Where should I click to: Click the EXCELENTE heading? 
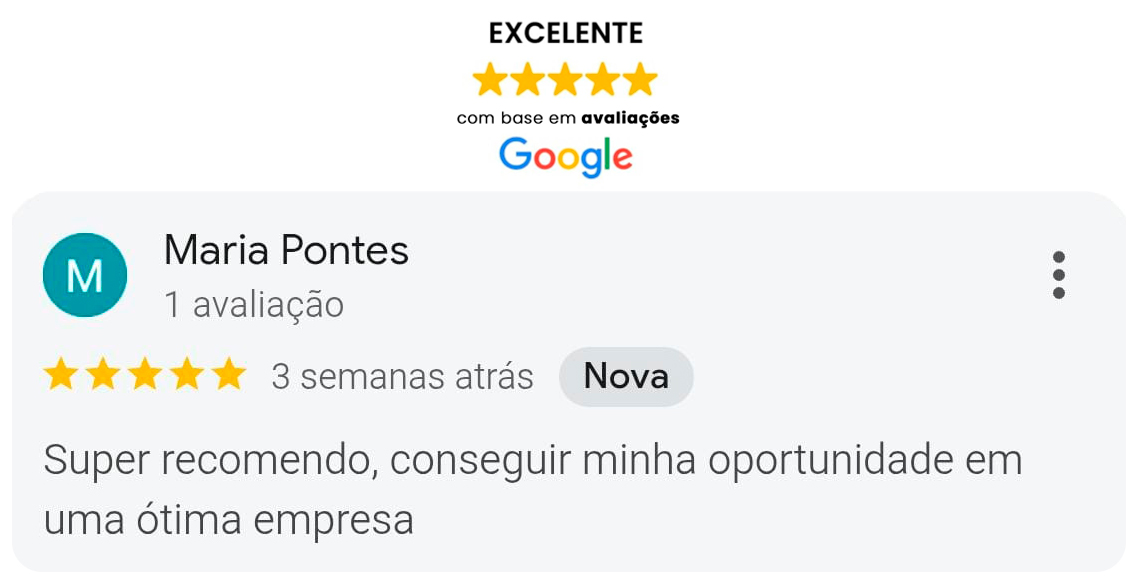(x=566, y=33)
